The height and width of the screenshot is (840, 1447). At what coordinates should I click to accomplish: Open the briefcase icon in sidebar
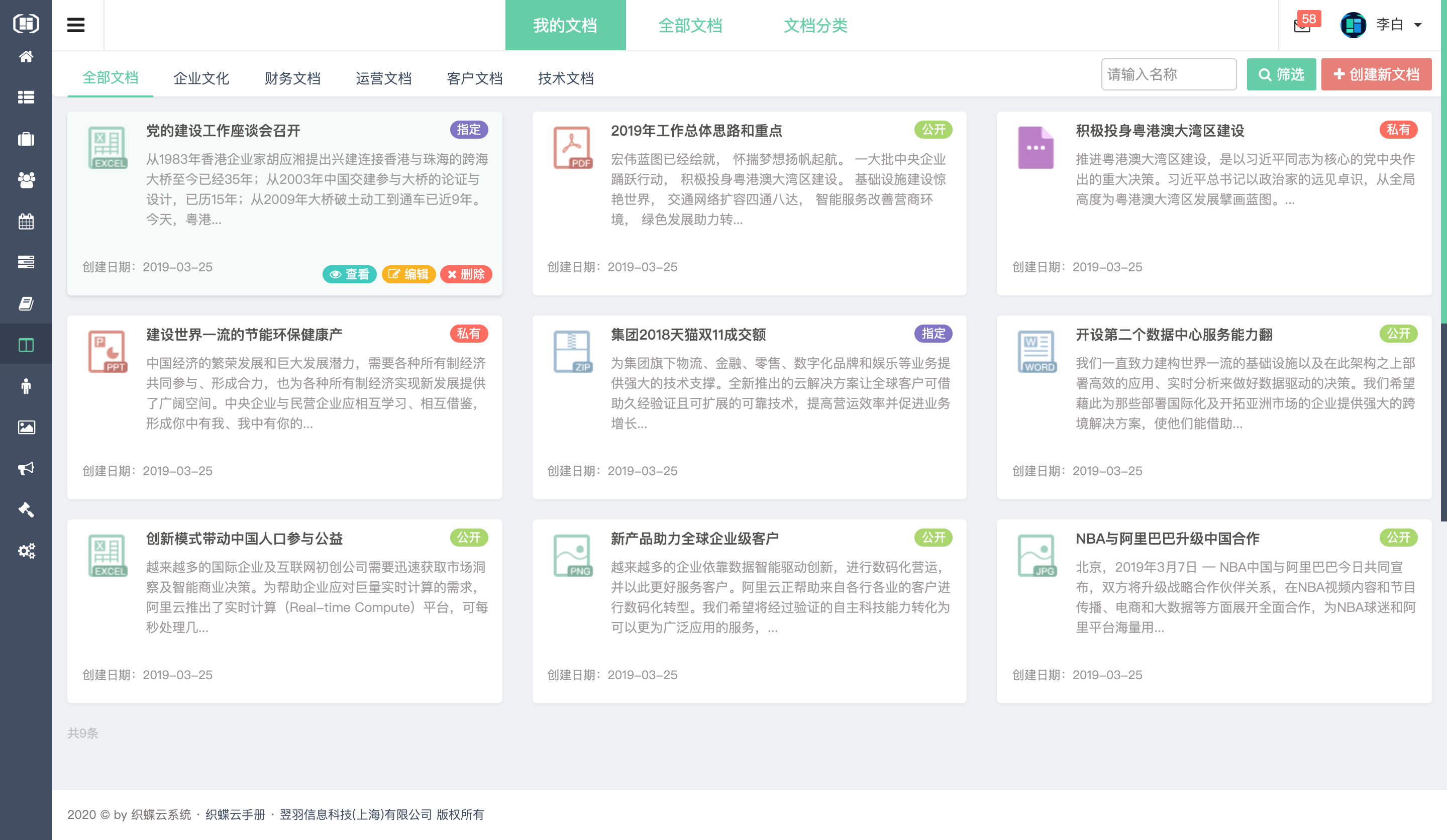[x=26, y=139]
